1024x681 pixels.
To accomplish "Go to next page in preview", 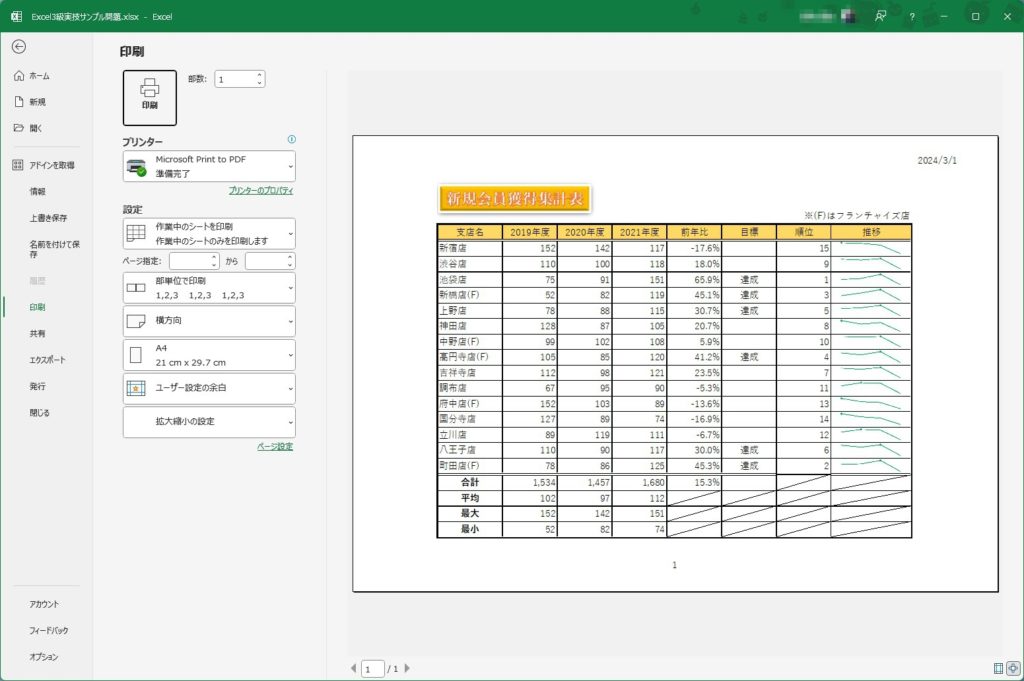I will [407, 668].
